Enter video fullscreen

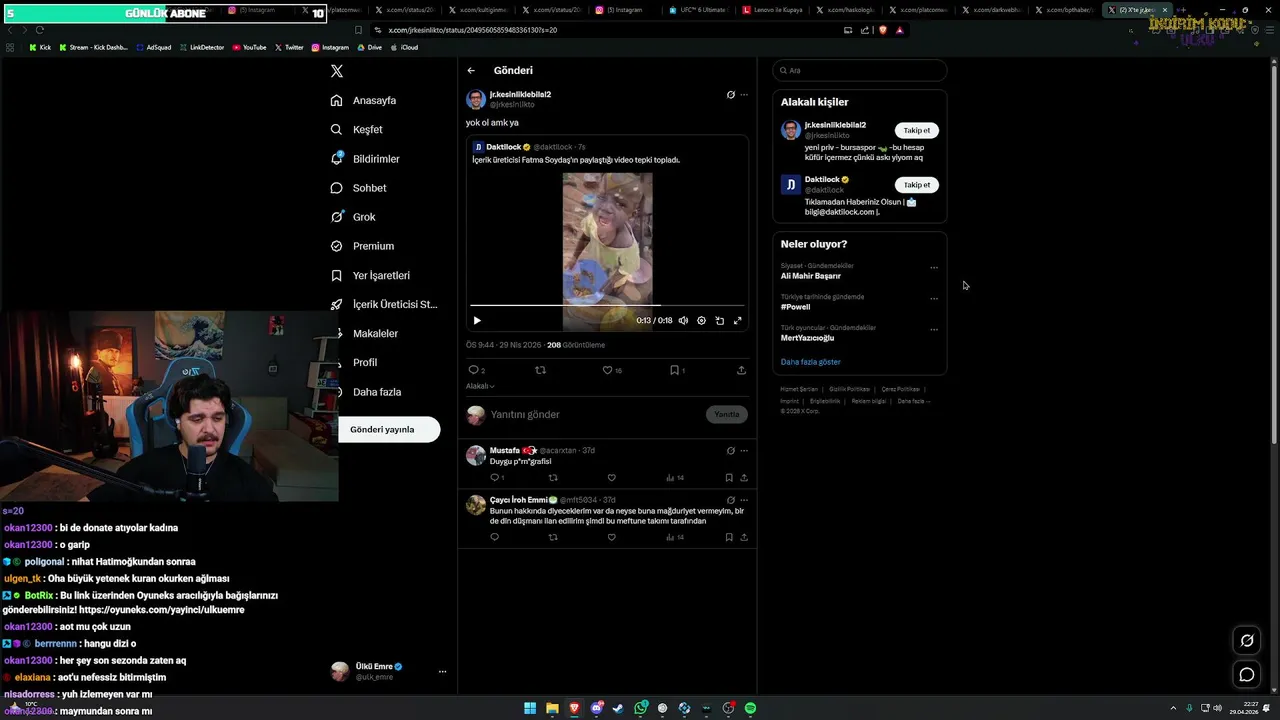pyautogui.click(x=738, y=321)
